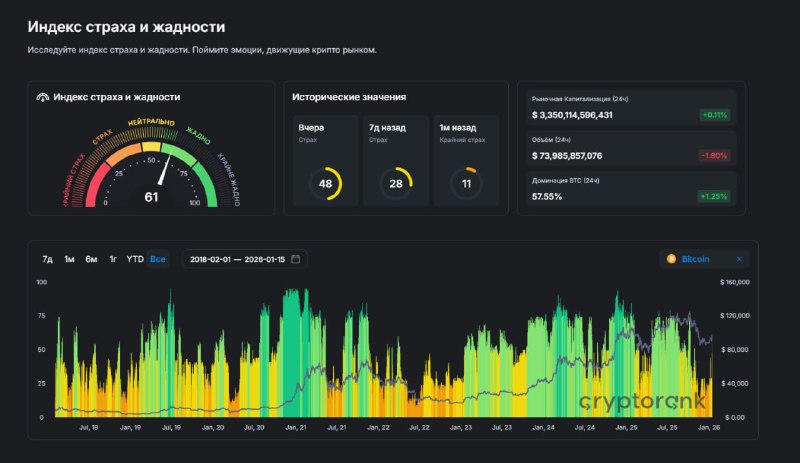This screenshot has height=463, width=800.
Task: Click the BTC dominance value 57.55%
Action: tap(547, 196)
